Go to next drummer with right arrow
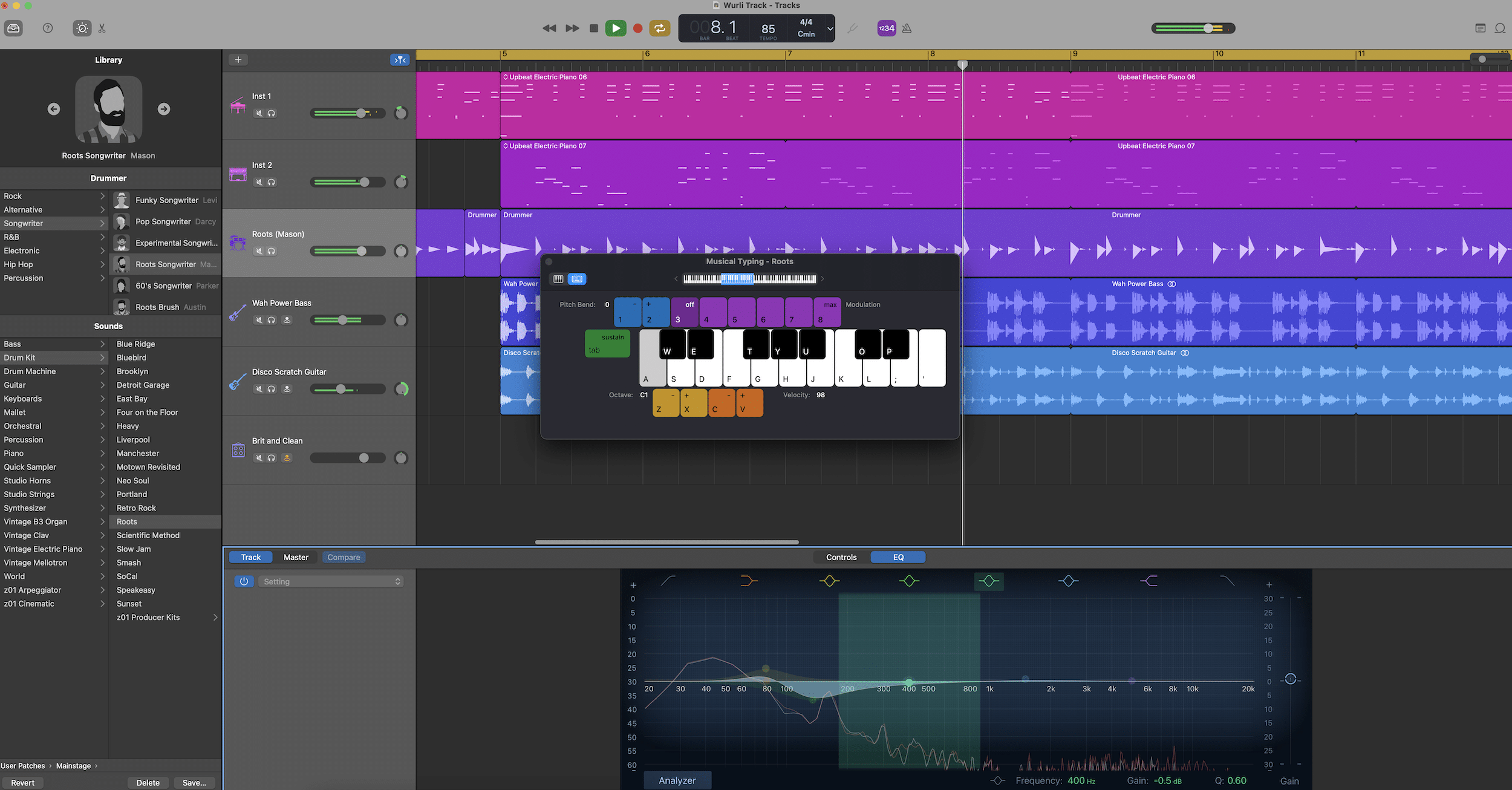 point(164,109)
